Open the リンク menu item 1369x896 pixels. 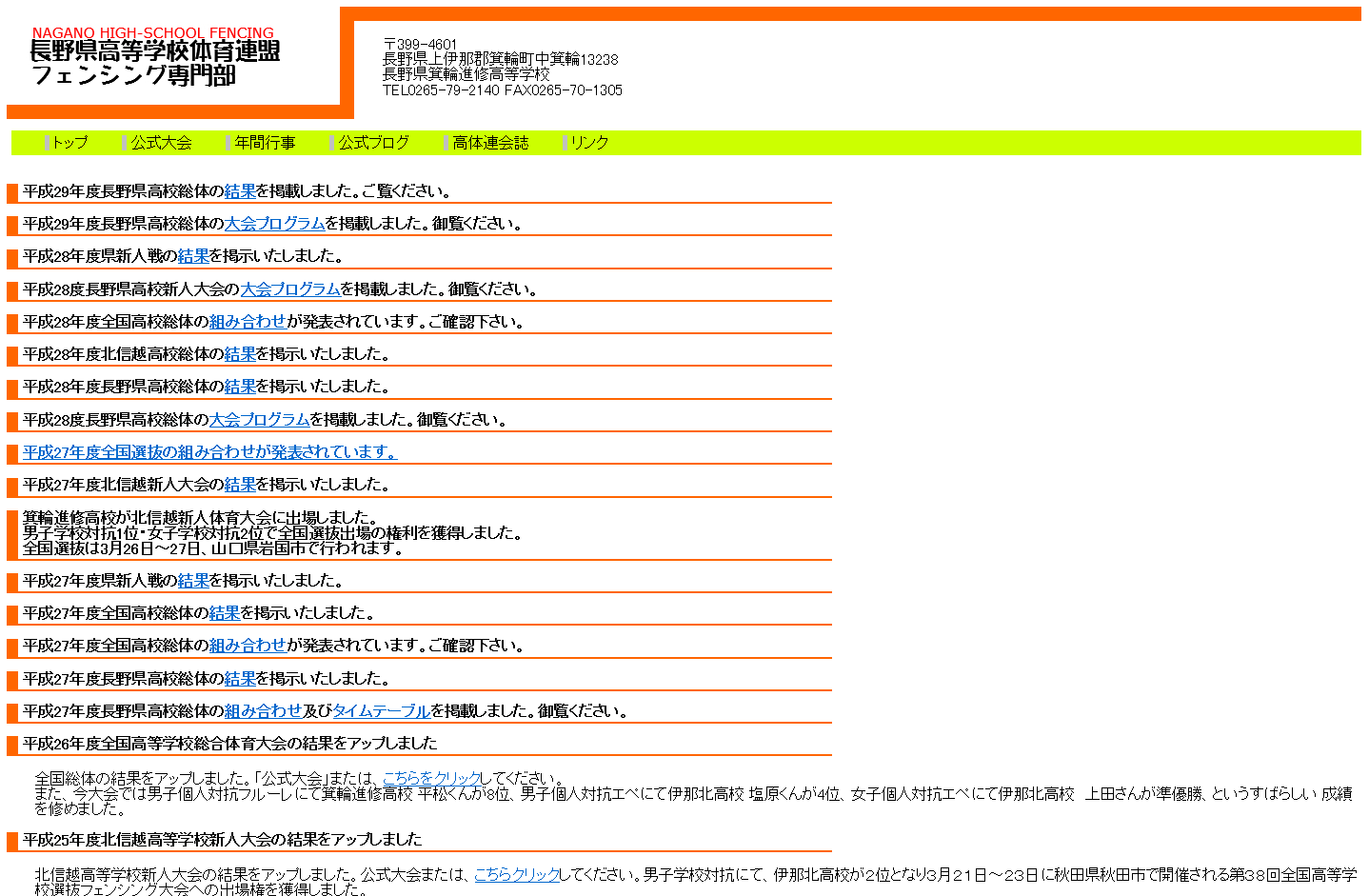tap(589, 143)
